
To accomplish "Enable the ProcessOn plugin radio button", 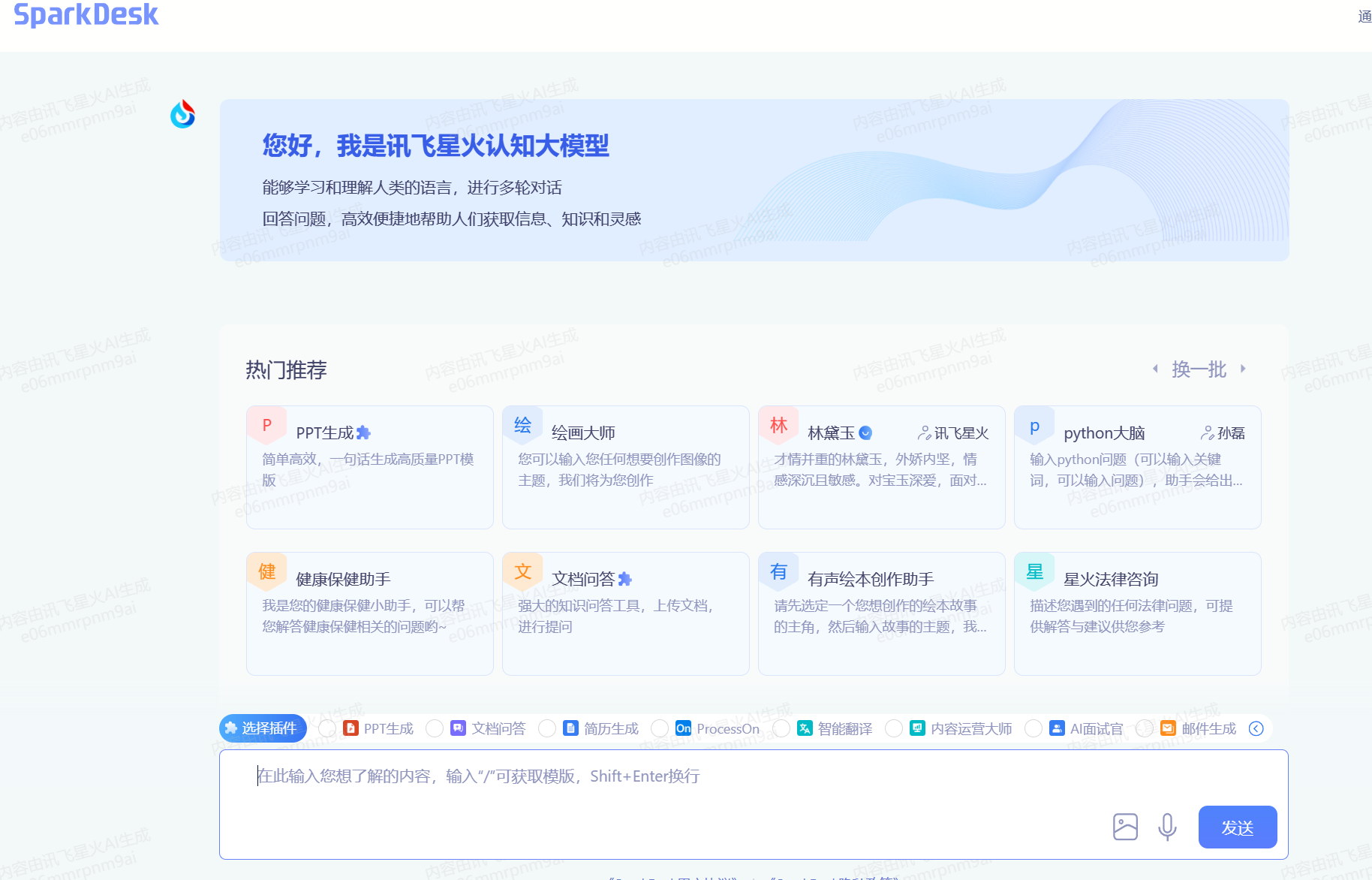I will tap(660, 728).
